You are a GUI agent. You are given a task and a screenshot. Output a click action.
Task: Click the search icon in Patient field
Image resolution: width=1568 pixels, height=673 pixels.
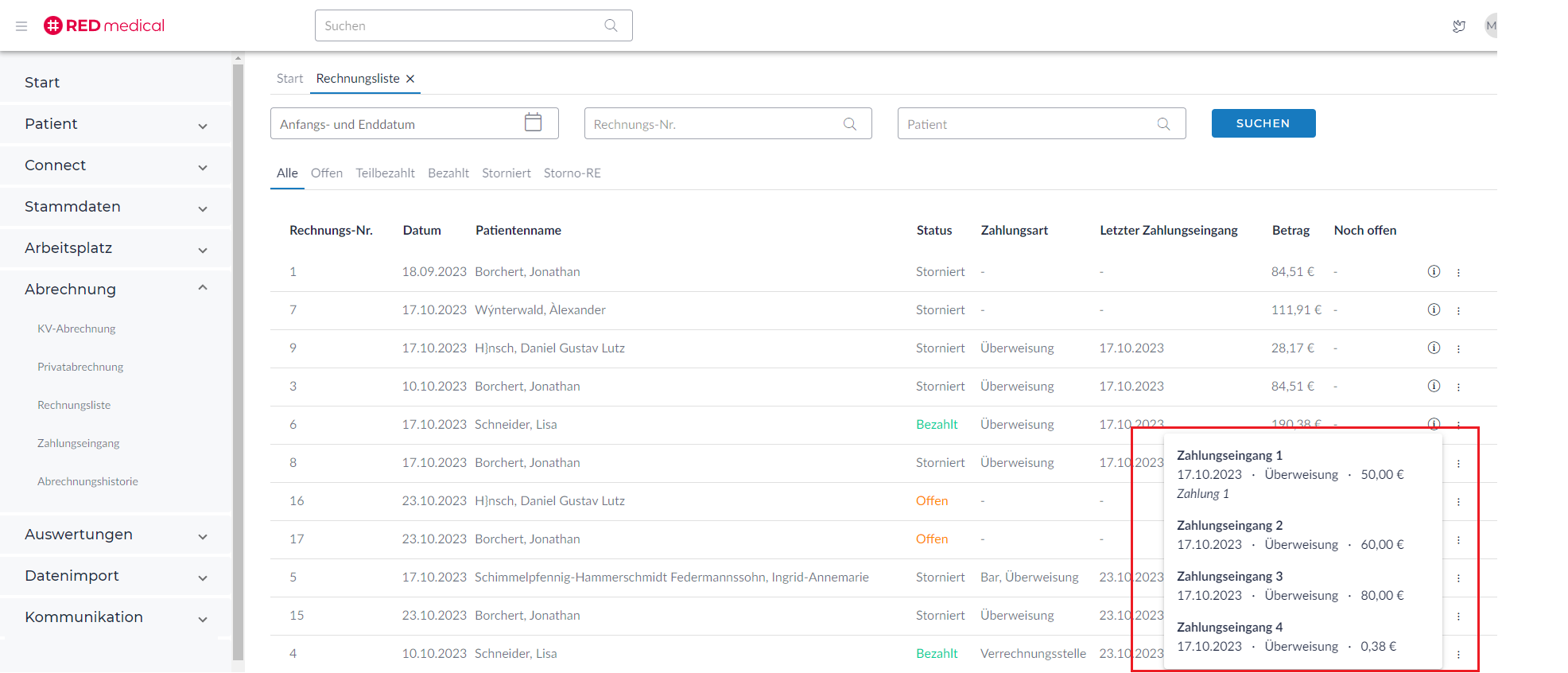coord(1163,124)
